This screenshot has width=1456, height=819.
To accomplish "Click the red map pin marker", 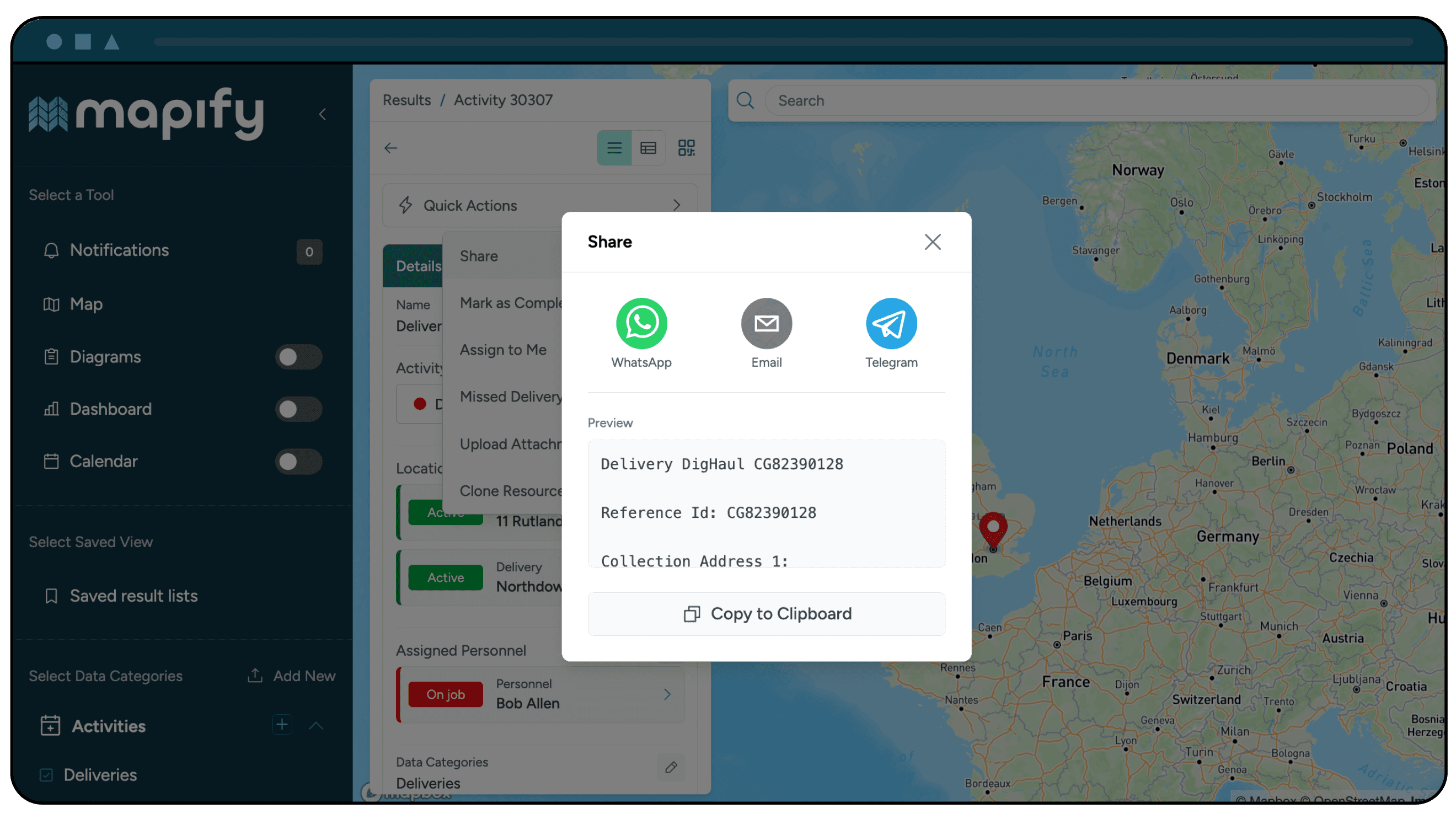I will point(993,530).
